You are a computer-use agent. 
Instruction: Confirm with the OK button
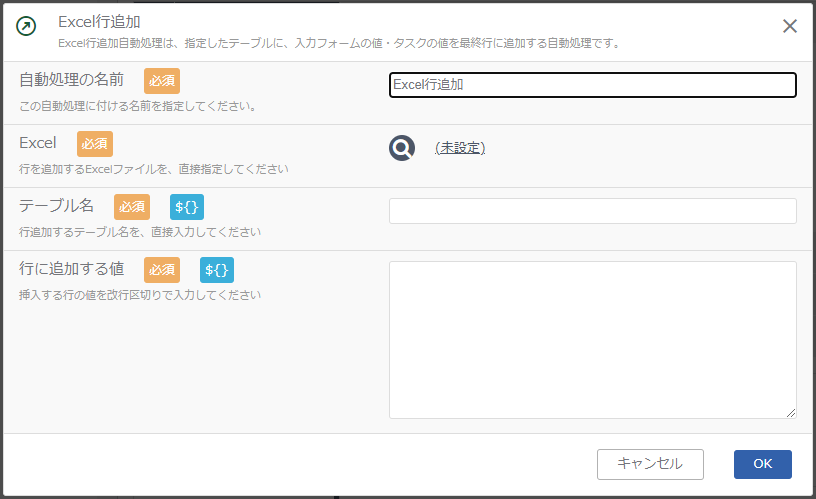[763, 464]
